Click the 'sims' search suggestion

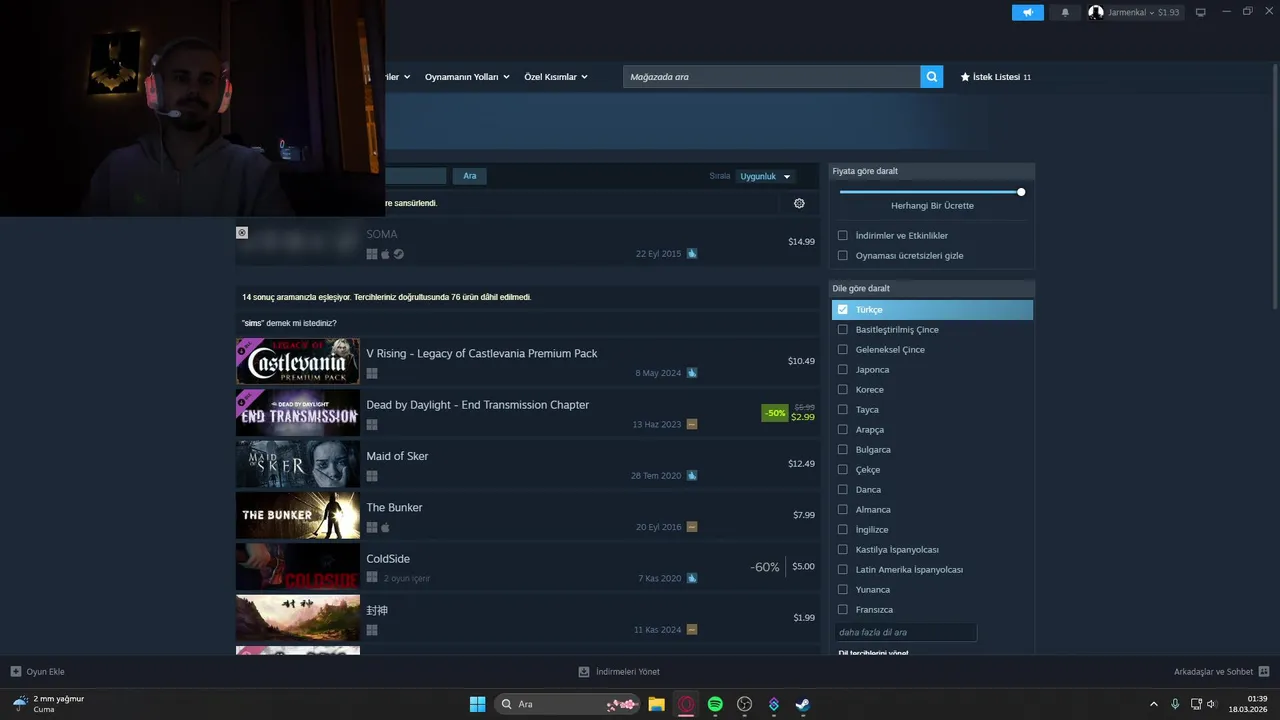253,323
